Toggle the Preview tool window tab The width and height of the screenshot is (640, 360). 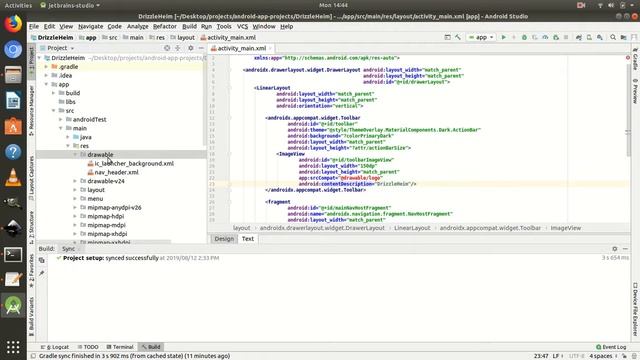click(635, 91)
